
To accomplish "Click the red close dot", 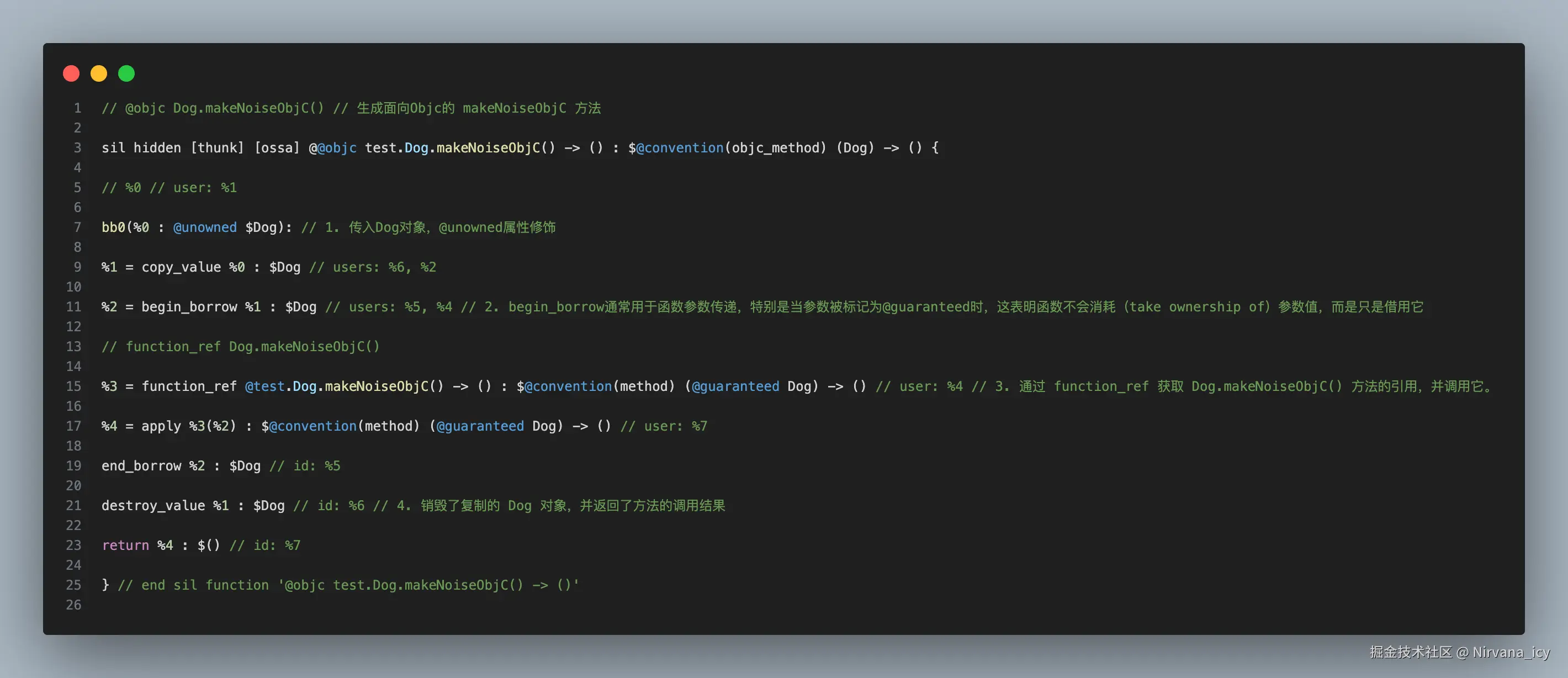I will click(x=71, y=73).
